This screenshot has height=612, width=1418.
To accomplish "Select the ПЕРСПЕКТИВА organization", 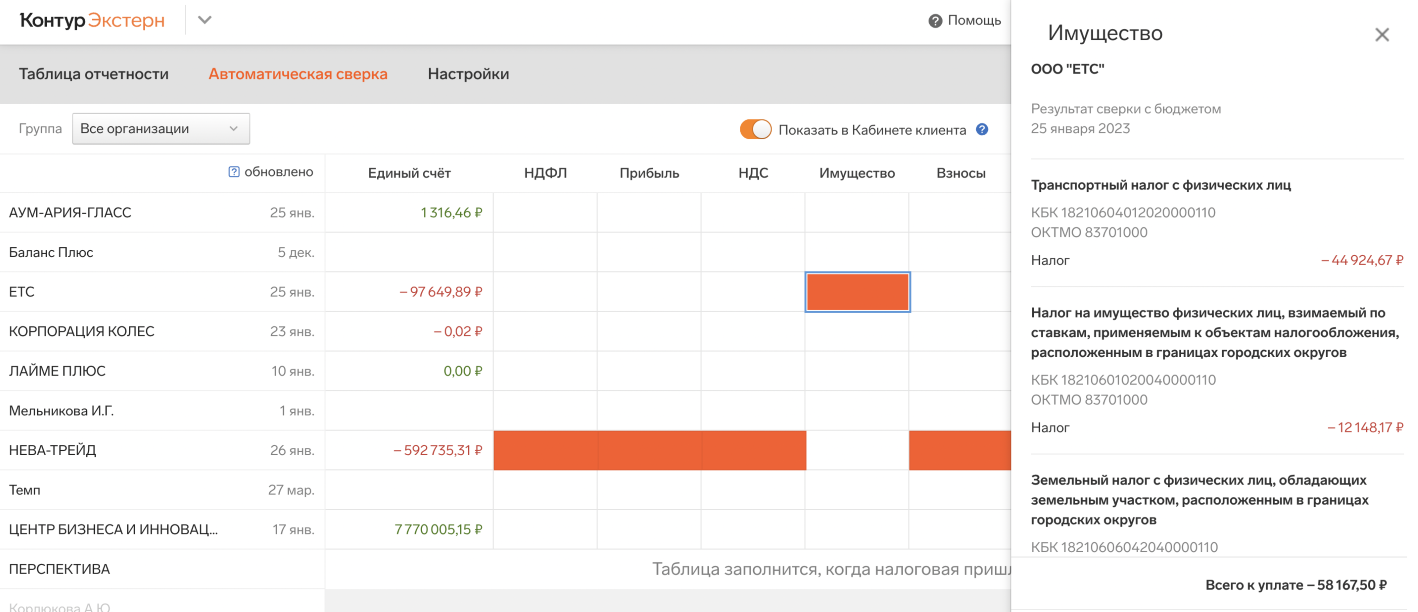I will click(162, 569).
